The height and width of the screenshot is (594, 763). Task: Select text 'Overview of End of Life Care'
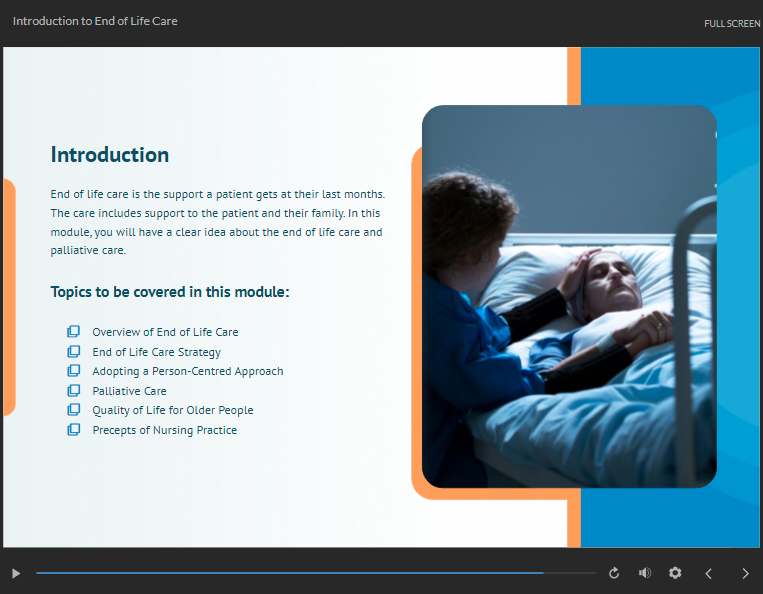[x=165, y=332]
